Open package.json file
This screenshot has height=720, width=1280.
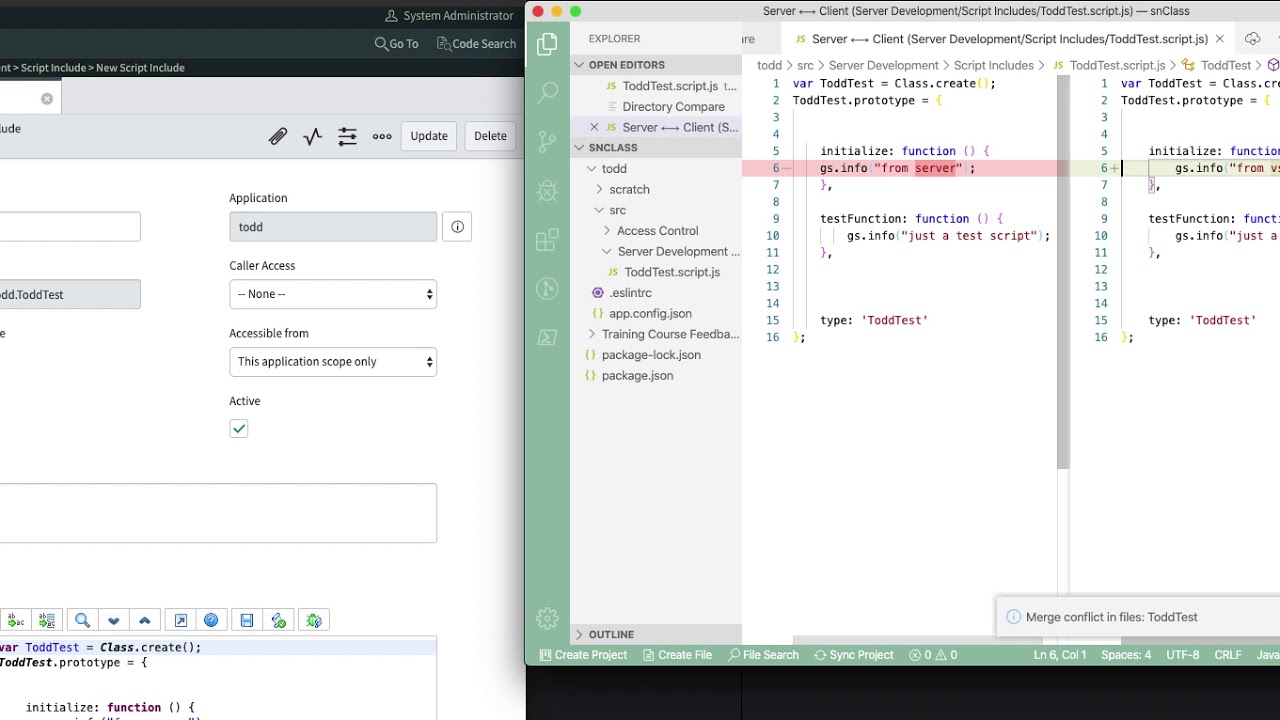tap(656, 376)
